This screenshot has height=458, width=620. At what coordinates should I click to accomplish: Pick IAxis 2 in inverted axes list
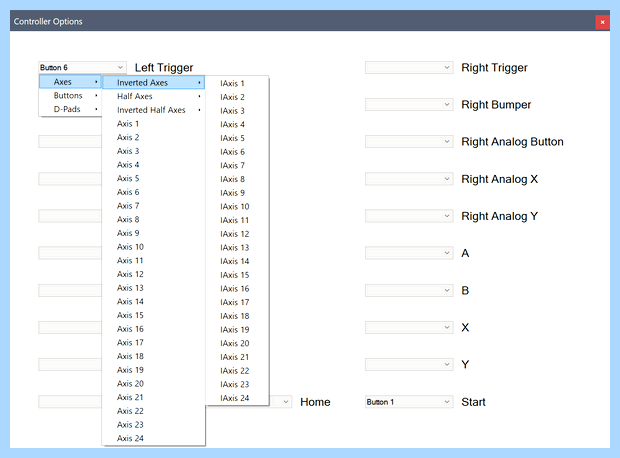tap(237, 97)
